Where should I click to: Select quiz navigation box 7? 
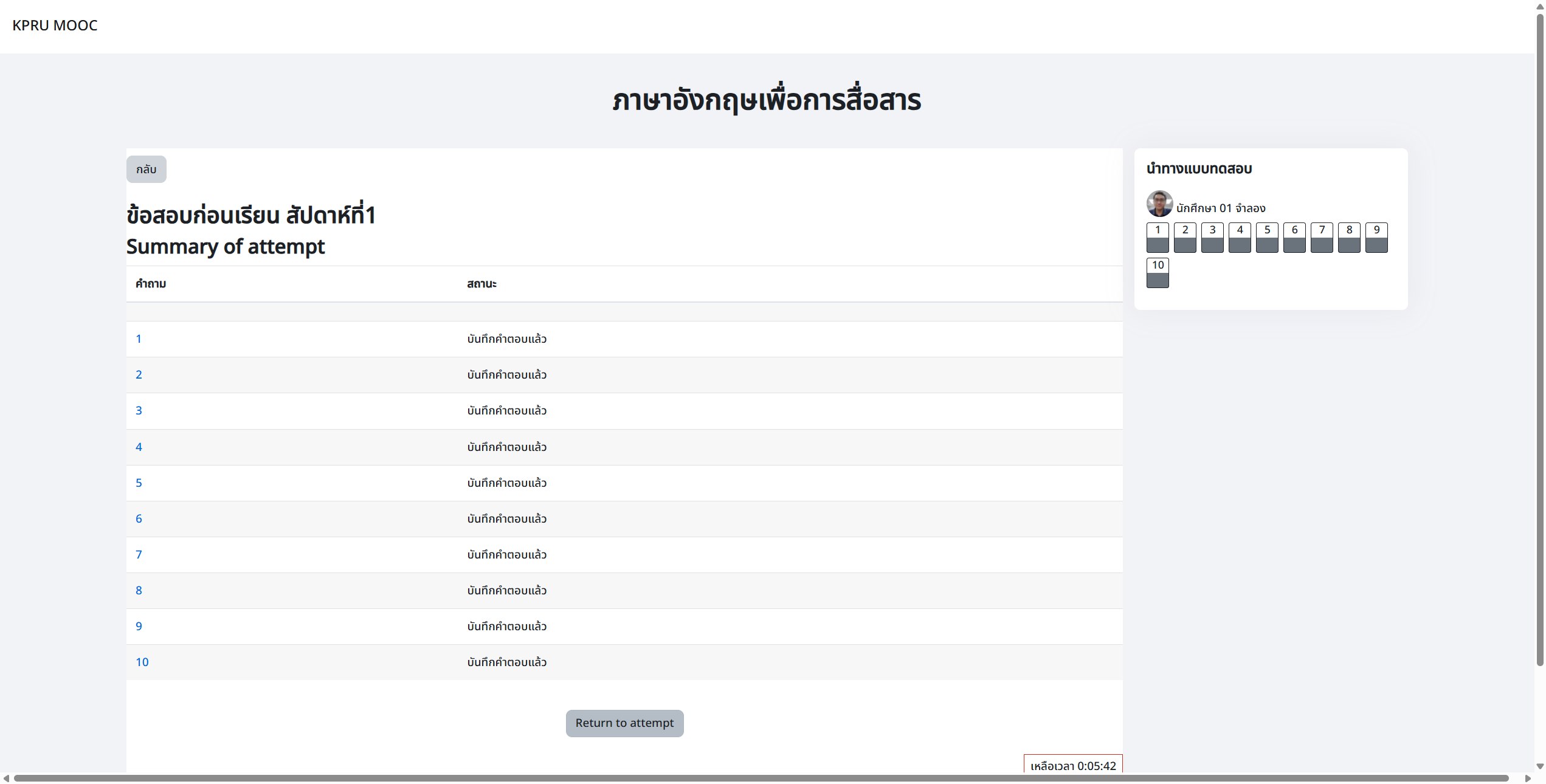pyautogui.click(x=1322, y=238)
